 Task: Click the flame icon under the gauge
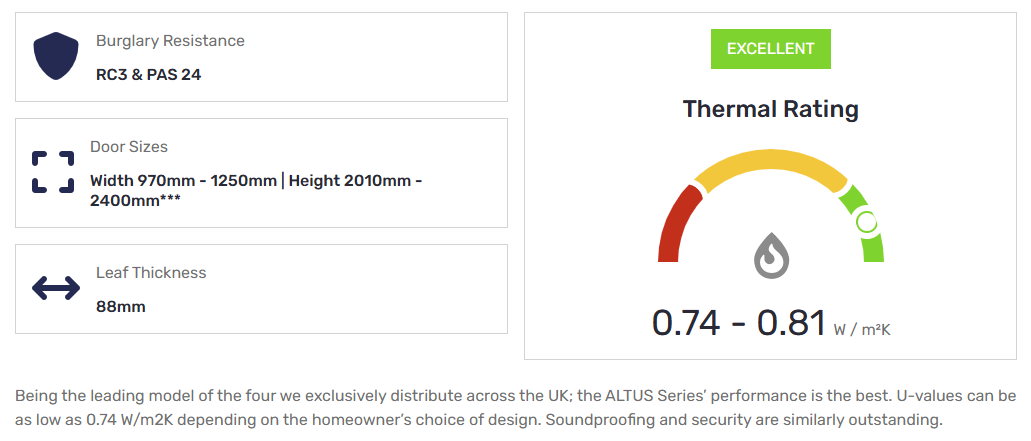pos(769,255)
